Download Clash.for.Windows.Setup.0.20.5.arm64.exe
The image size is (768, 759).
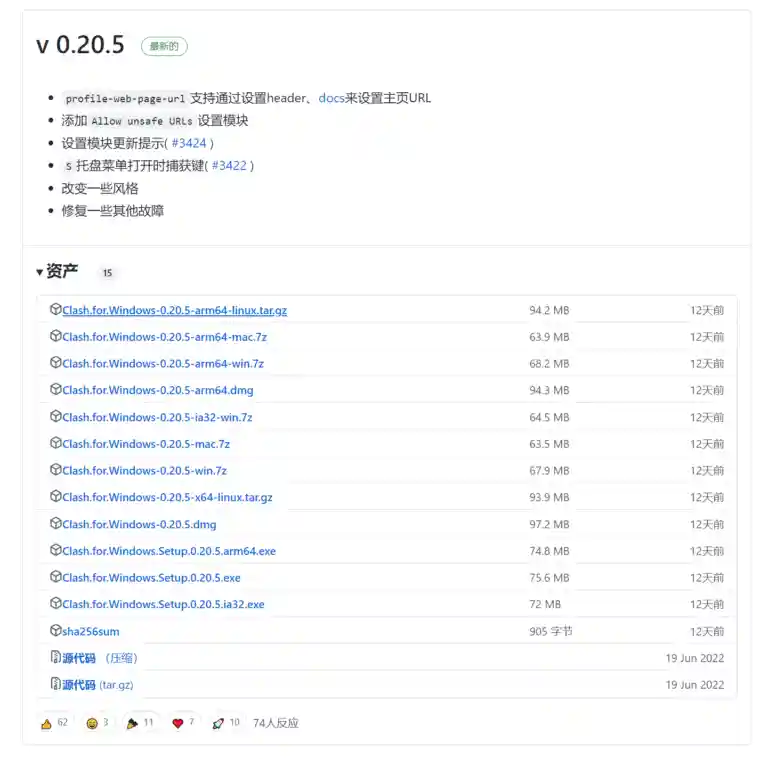coord(169,551)
